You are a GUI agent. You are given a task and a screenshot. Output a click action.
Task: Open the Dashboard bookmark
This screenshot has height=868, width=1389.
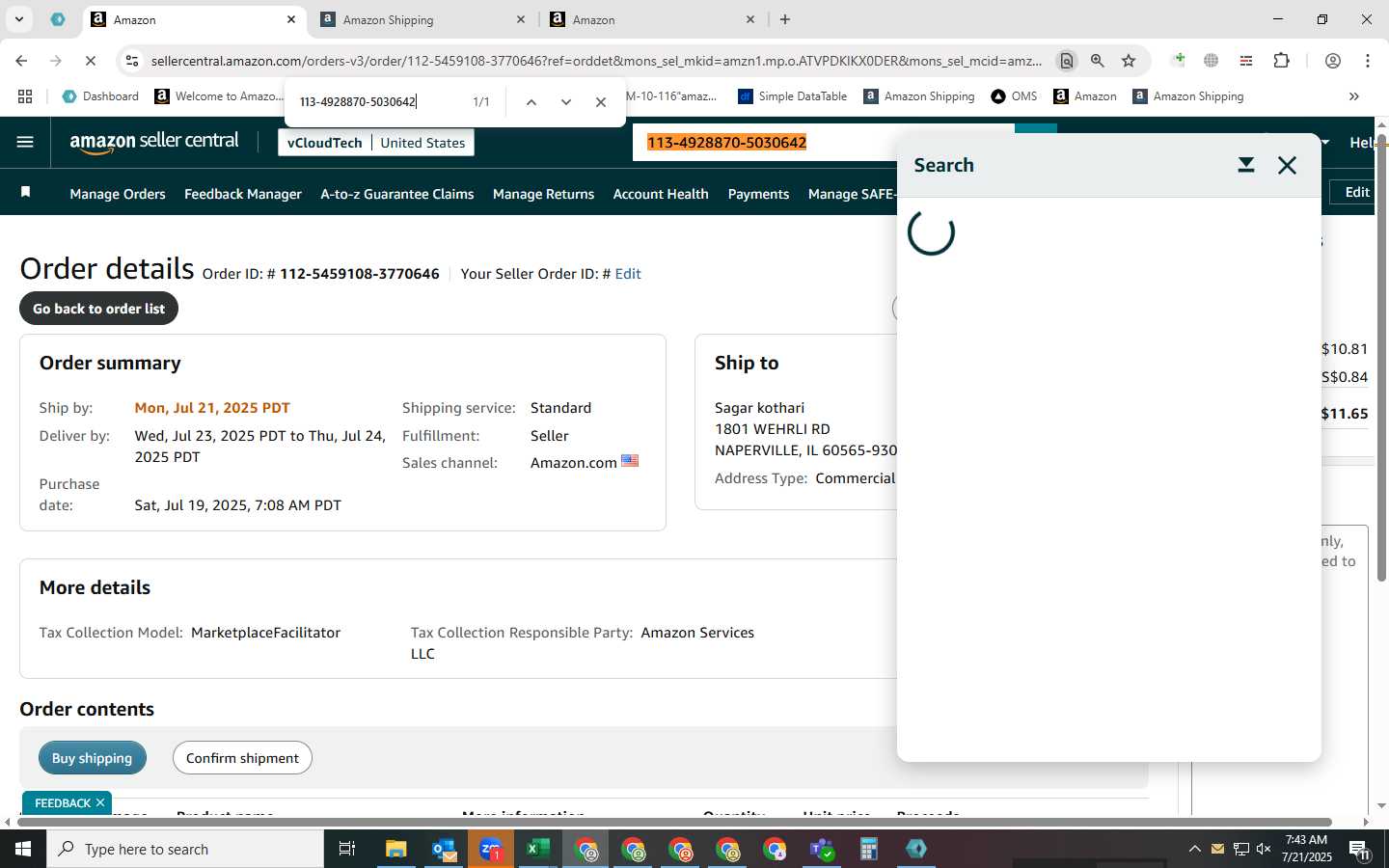[100, 96]
